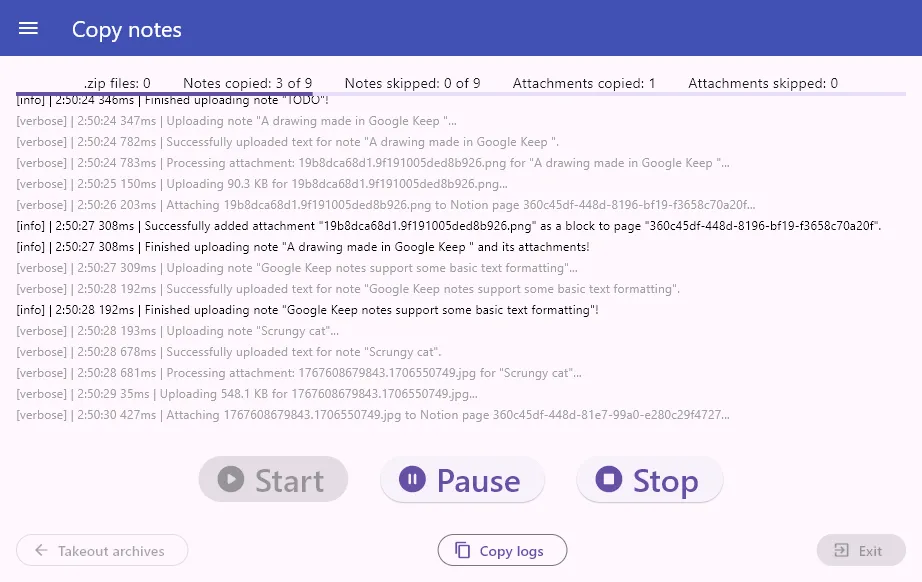Select log line 'Uploading note "Scrungy cat"'

pyautogui.click(x=178, y=331)
